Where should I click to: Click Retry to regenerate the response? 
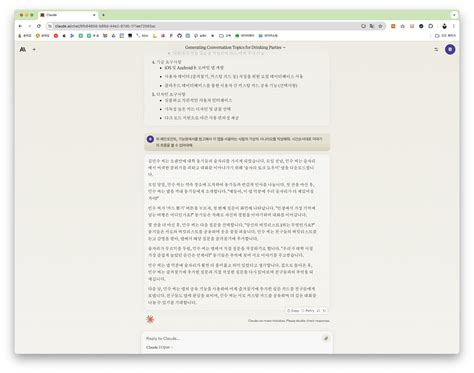point(308,310)
